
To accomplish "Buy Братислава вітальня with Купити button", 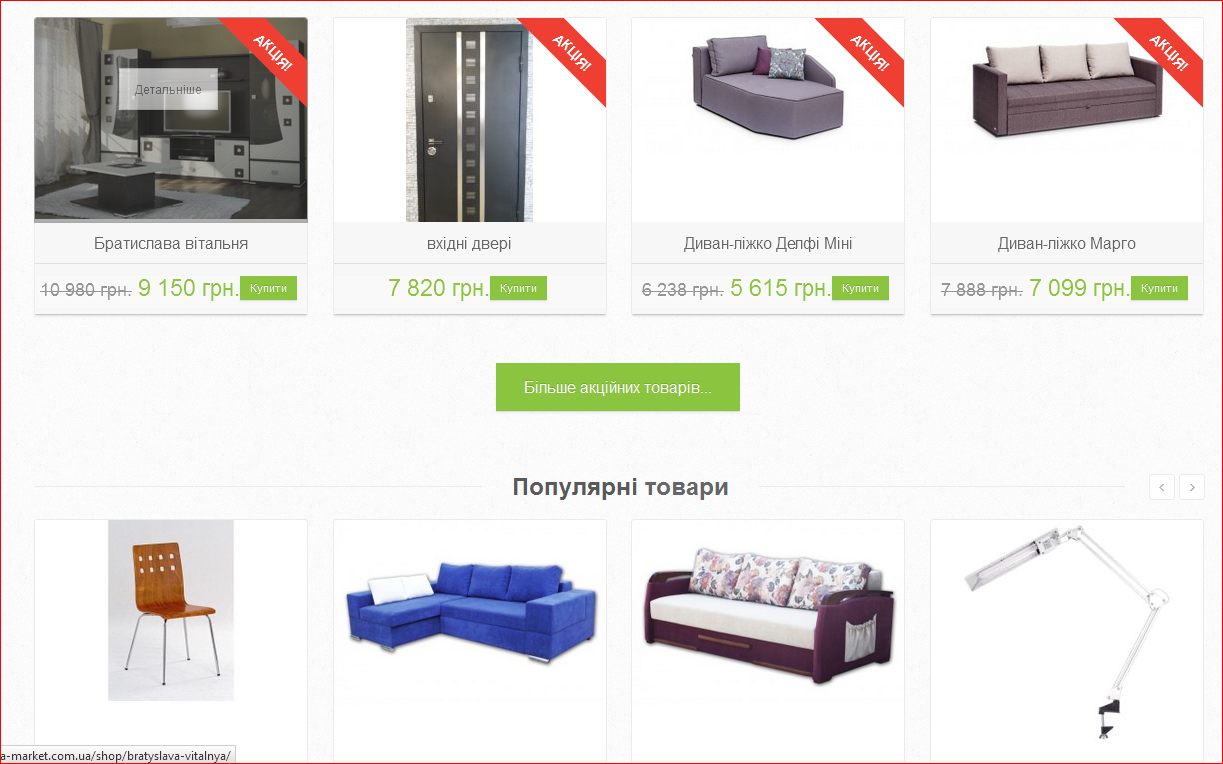I will (268, 288).
